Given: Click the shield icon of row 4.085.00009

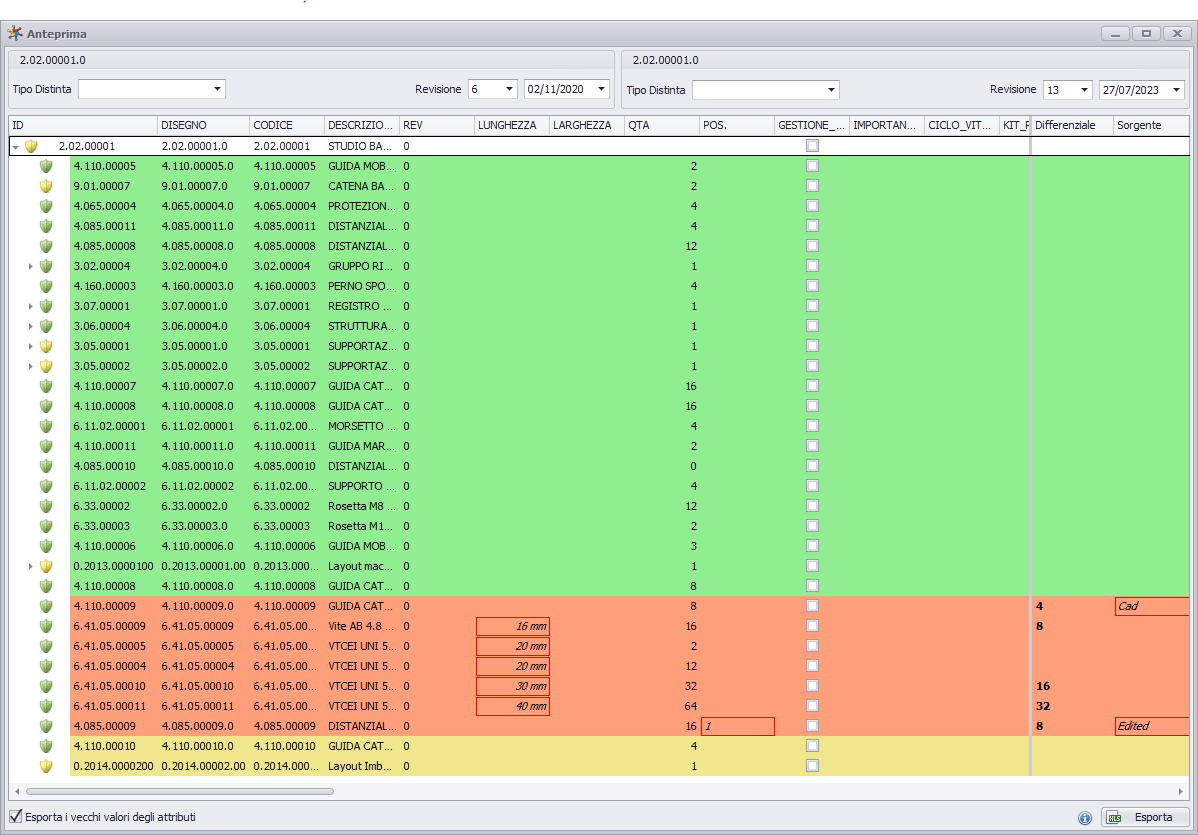Looking at the screenshot, I should (46, 726).
